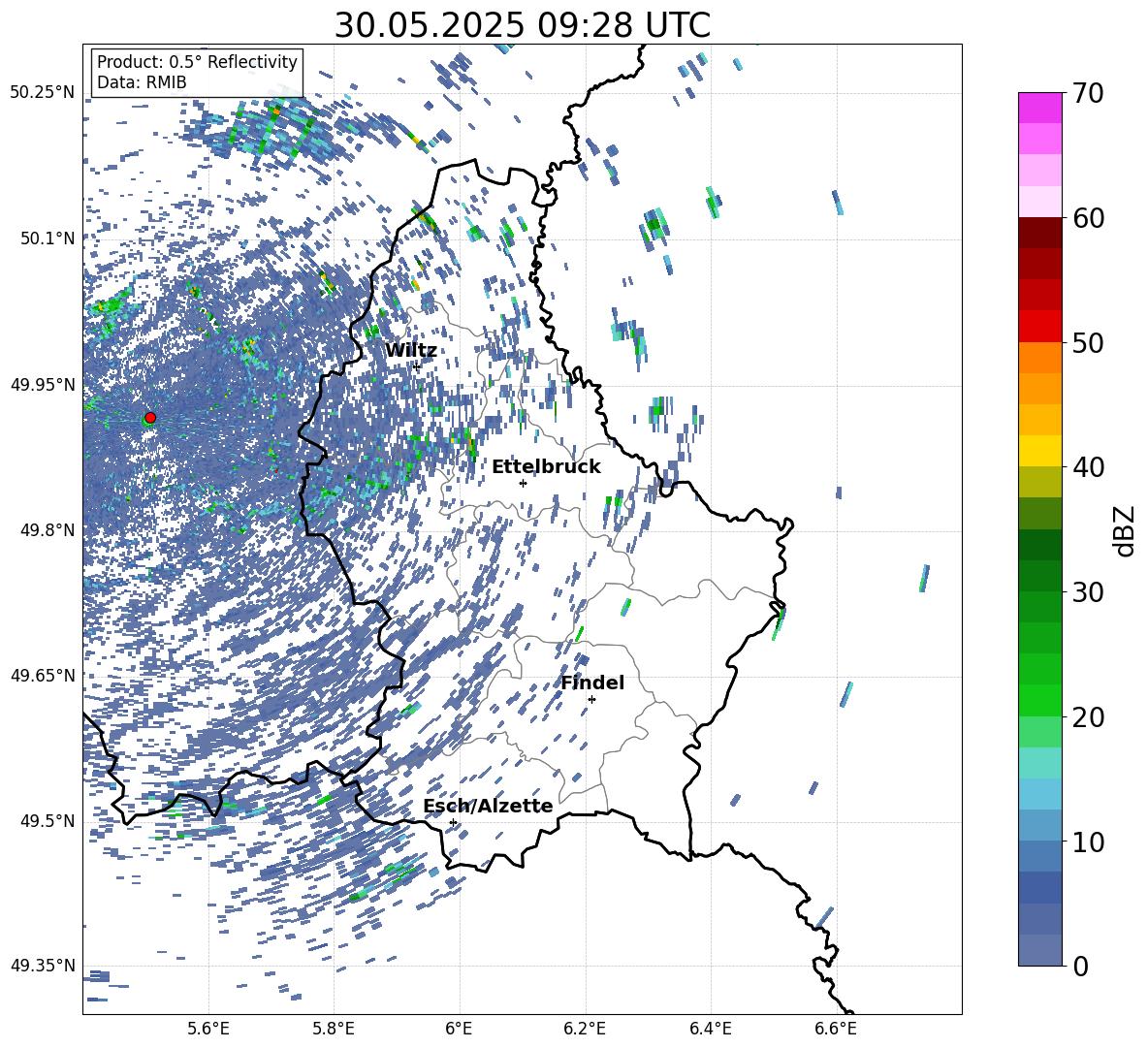Click the bright red colorbar segment near 50
Viewport: 1148px width, 1048px height.
click(1039, 327)
